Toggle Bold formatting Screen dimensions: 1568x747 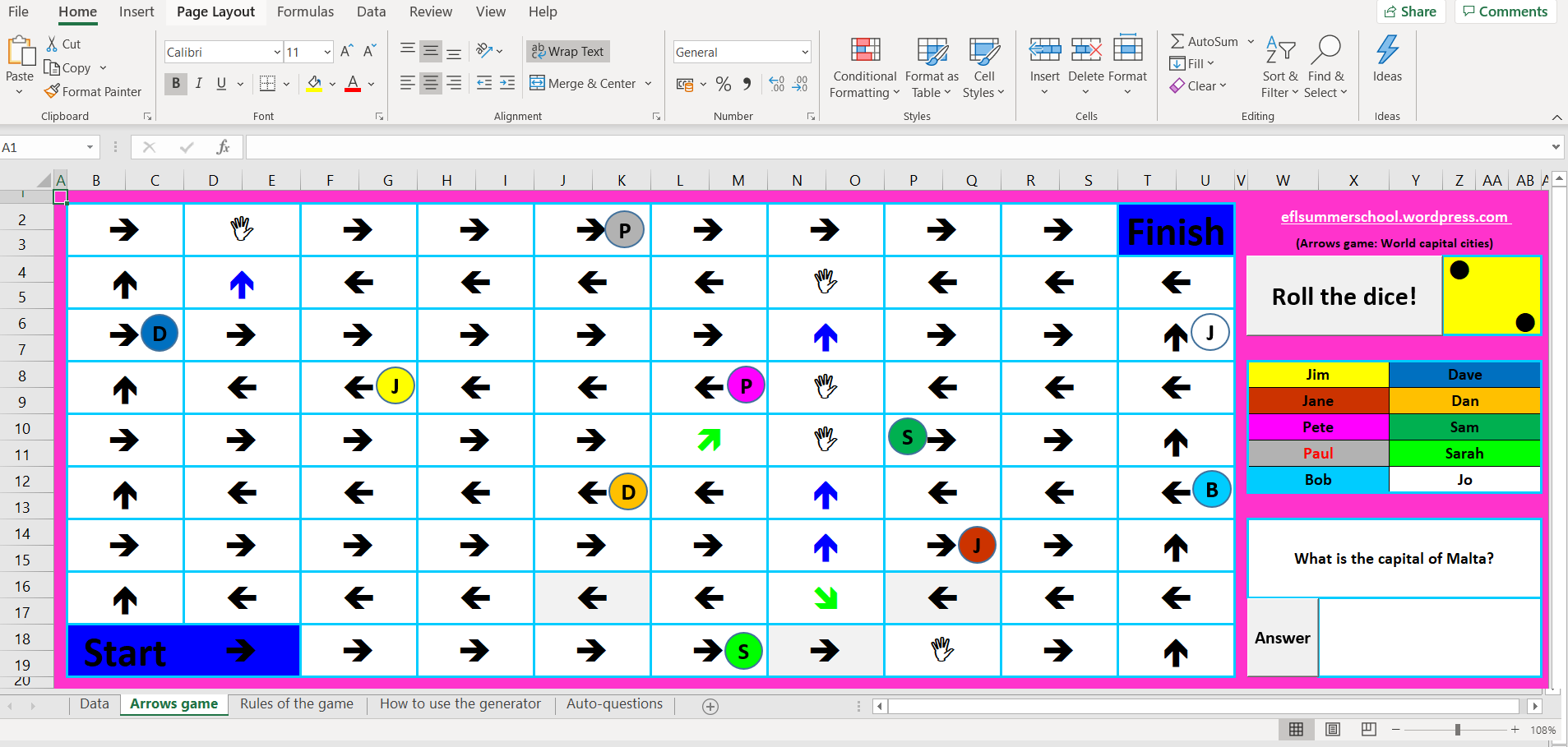[175, 83]
